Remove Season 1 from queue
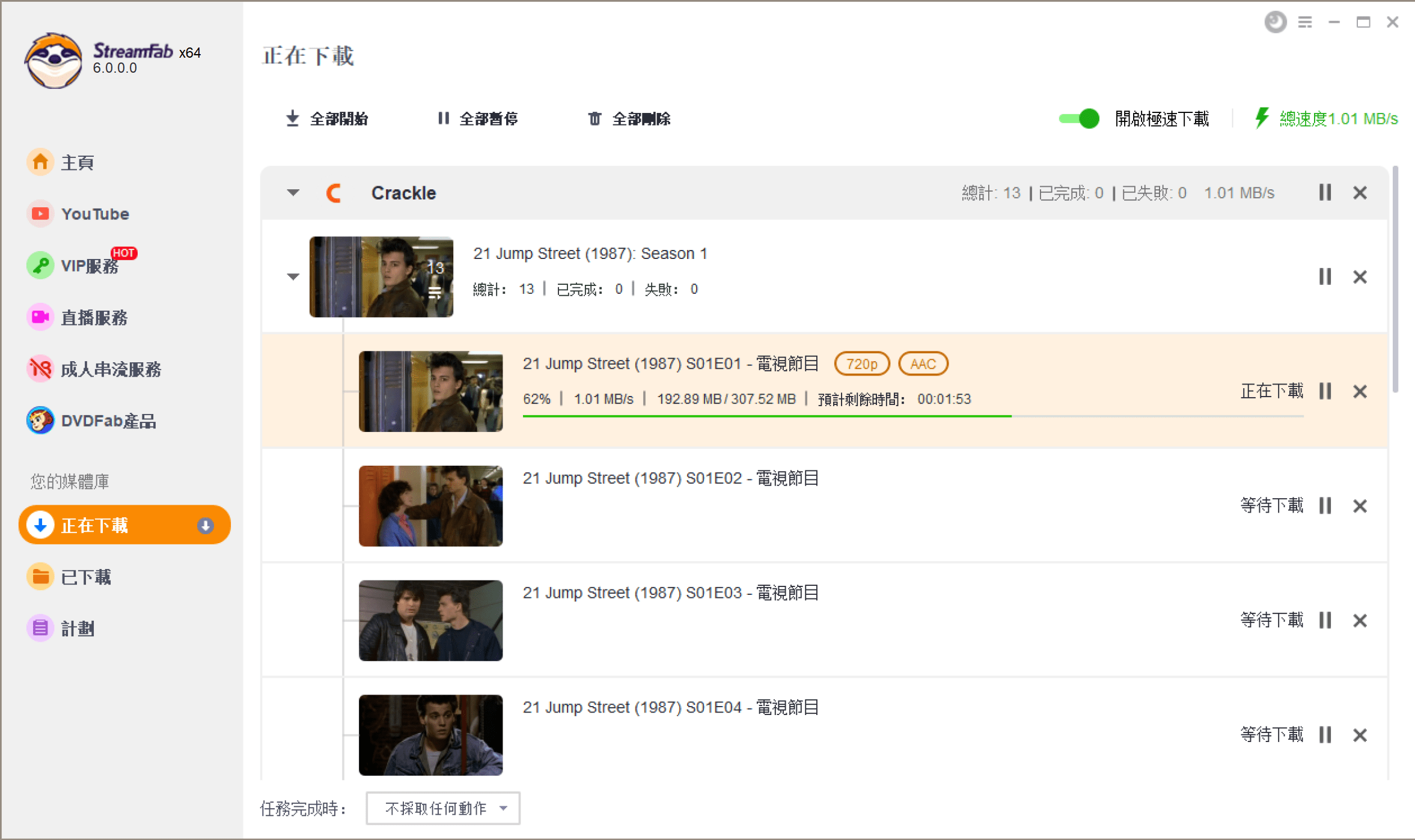 pyautogui.click(x=1360, y=277)
